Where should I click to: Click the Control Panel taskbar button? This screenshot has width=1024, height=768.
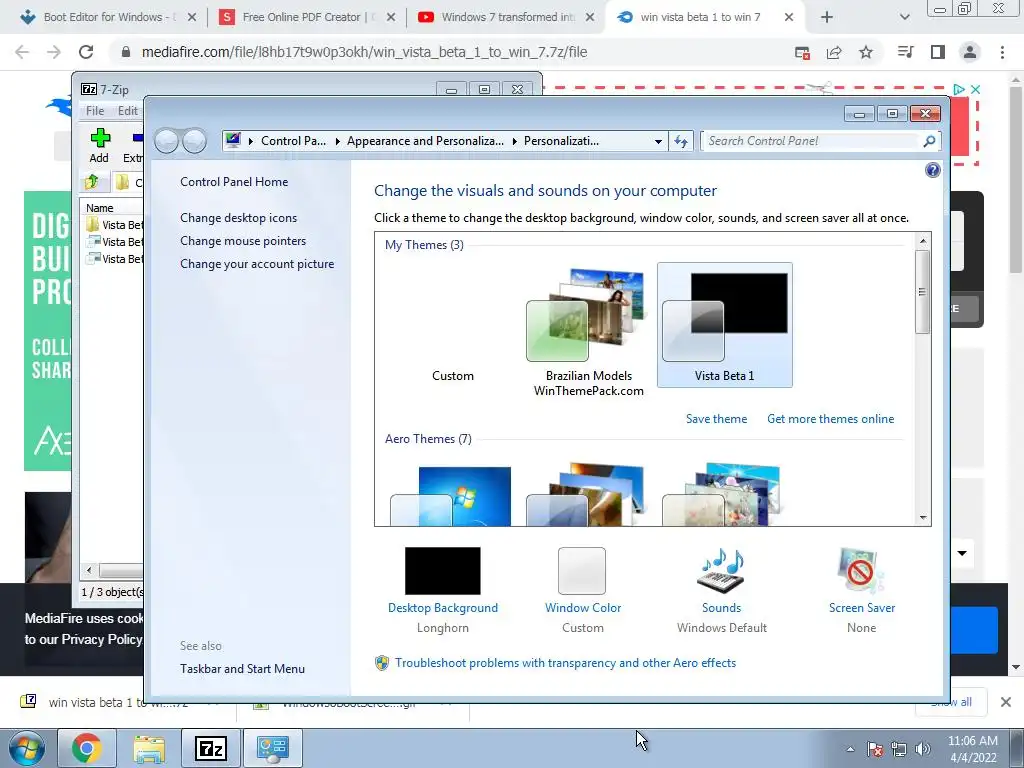(x=272, y=748)
